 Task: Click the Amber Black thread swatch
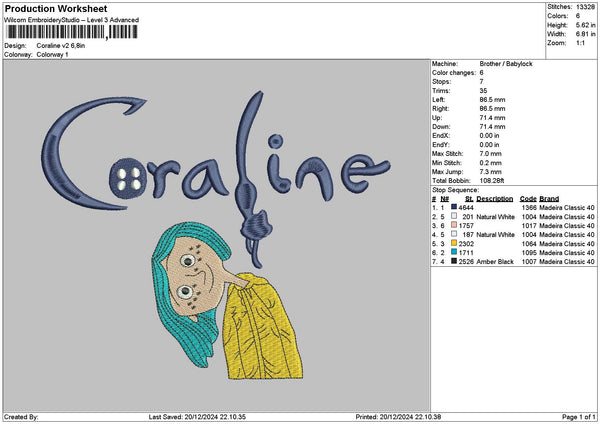coord(454,262)
